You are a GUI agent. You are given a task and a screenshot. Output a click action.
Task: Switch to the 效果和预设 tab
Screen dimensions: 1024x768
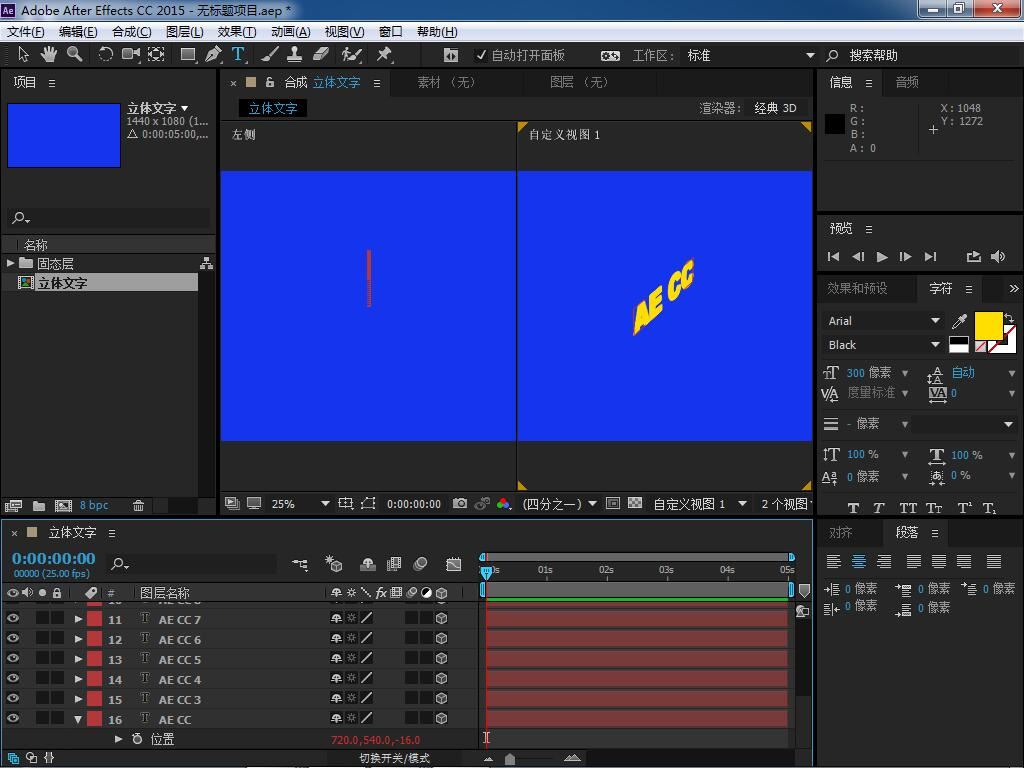[857, 288]
